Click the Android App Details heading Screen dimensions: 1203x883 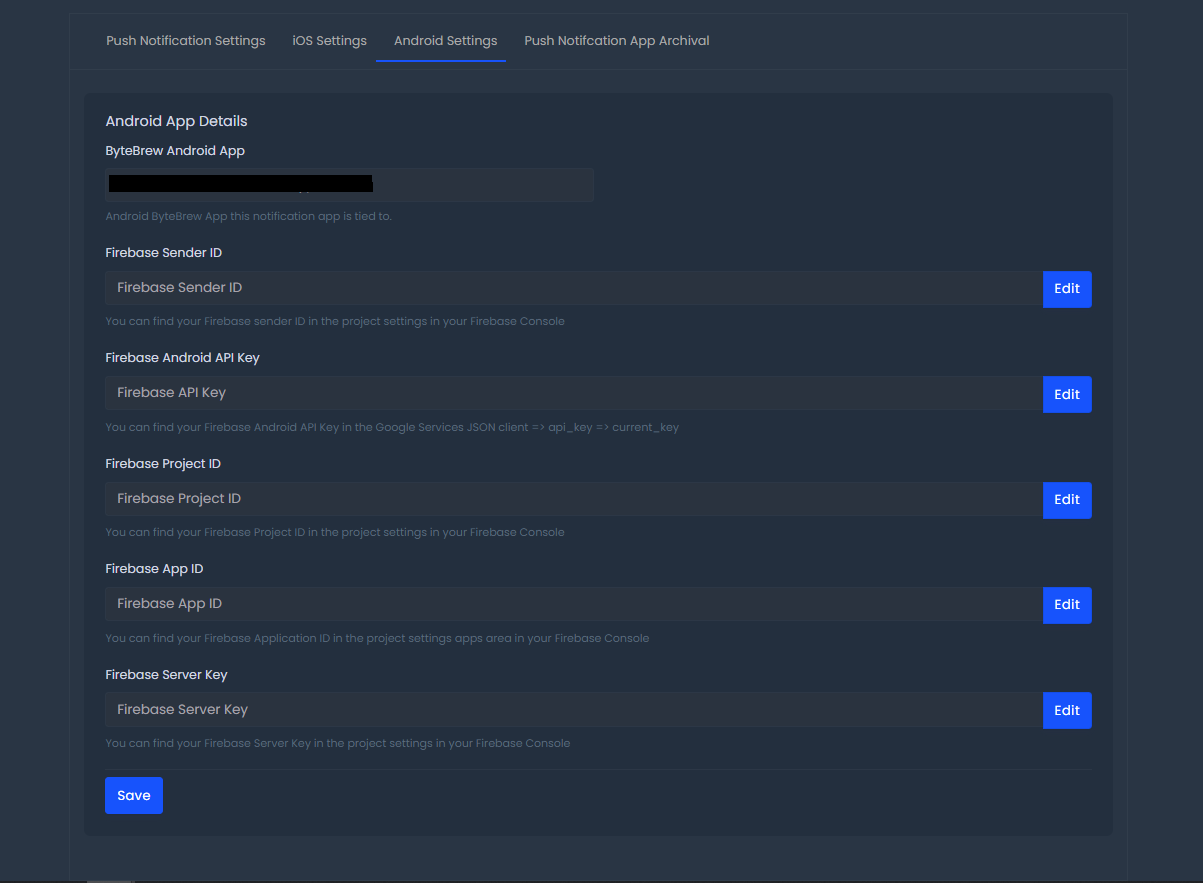[x=176, y=121]
